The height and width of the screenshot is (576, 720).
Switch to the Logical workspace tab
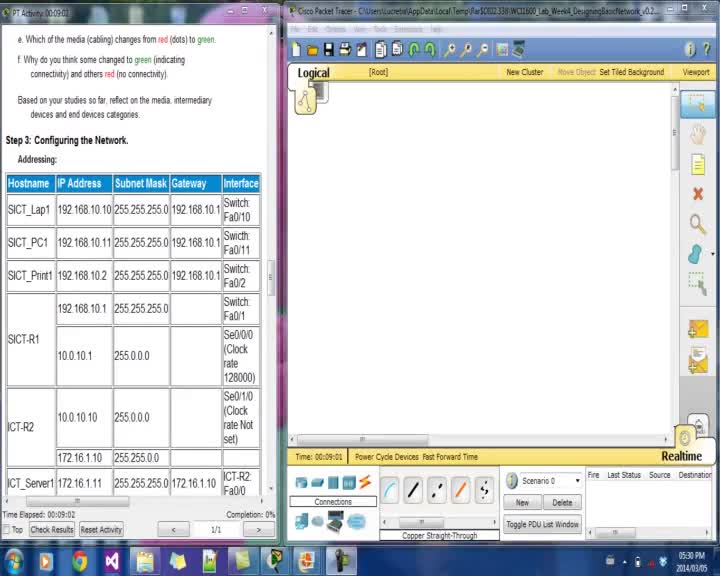click(x=313, y=73)
